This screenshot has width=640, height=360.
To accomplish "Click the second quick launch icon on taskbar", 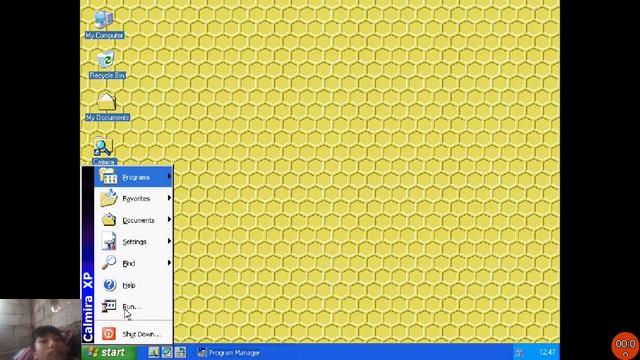I will coord(167,352).
